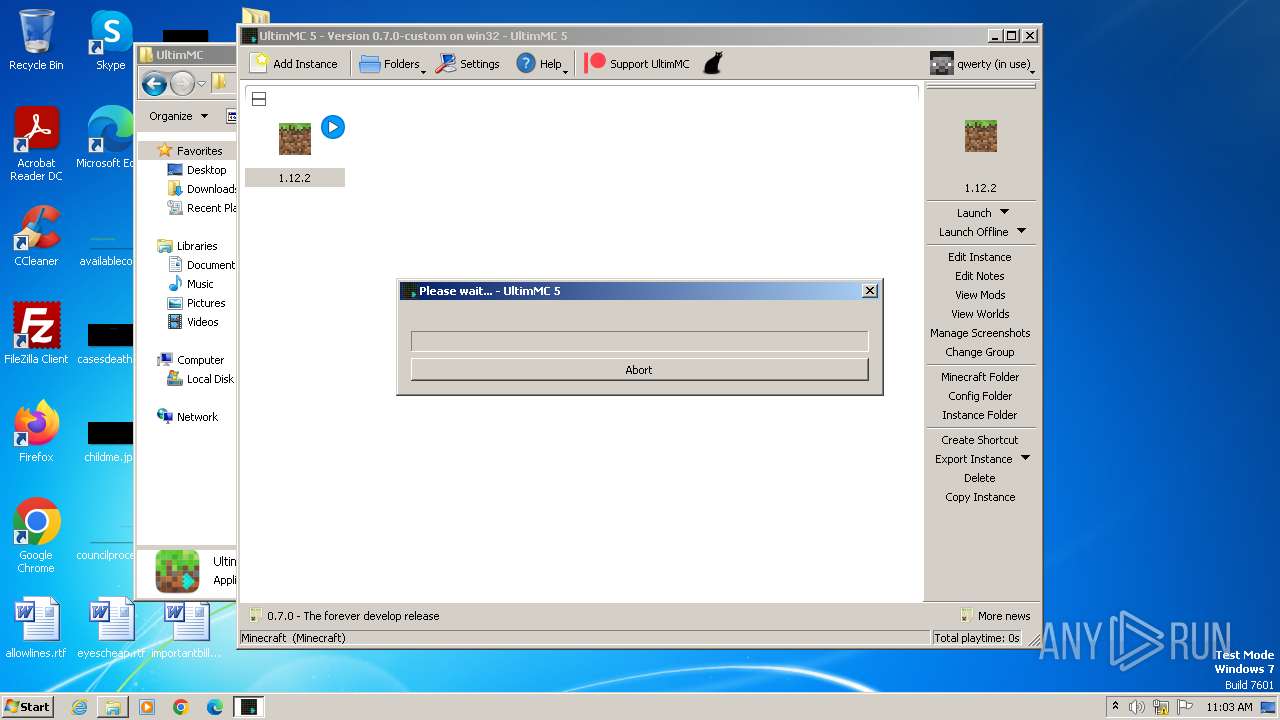Select the 1.12.2 instance grass icon
Viewport: 1280px width, 720px height.
[295, 138]
